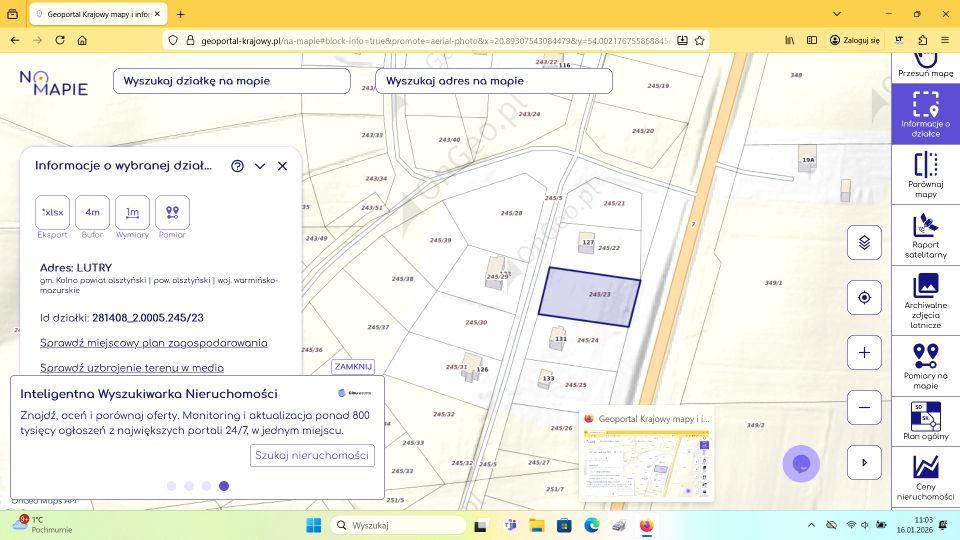Open Sprawdź miejscowy plan zagospodarowania link
The image size is (960, 540).
click(x=153, y=343)
